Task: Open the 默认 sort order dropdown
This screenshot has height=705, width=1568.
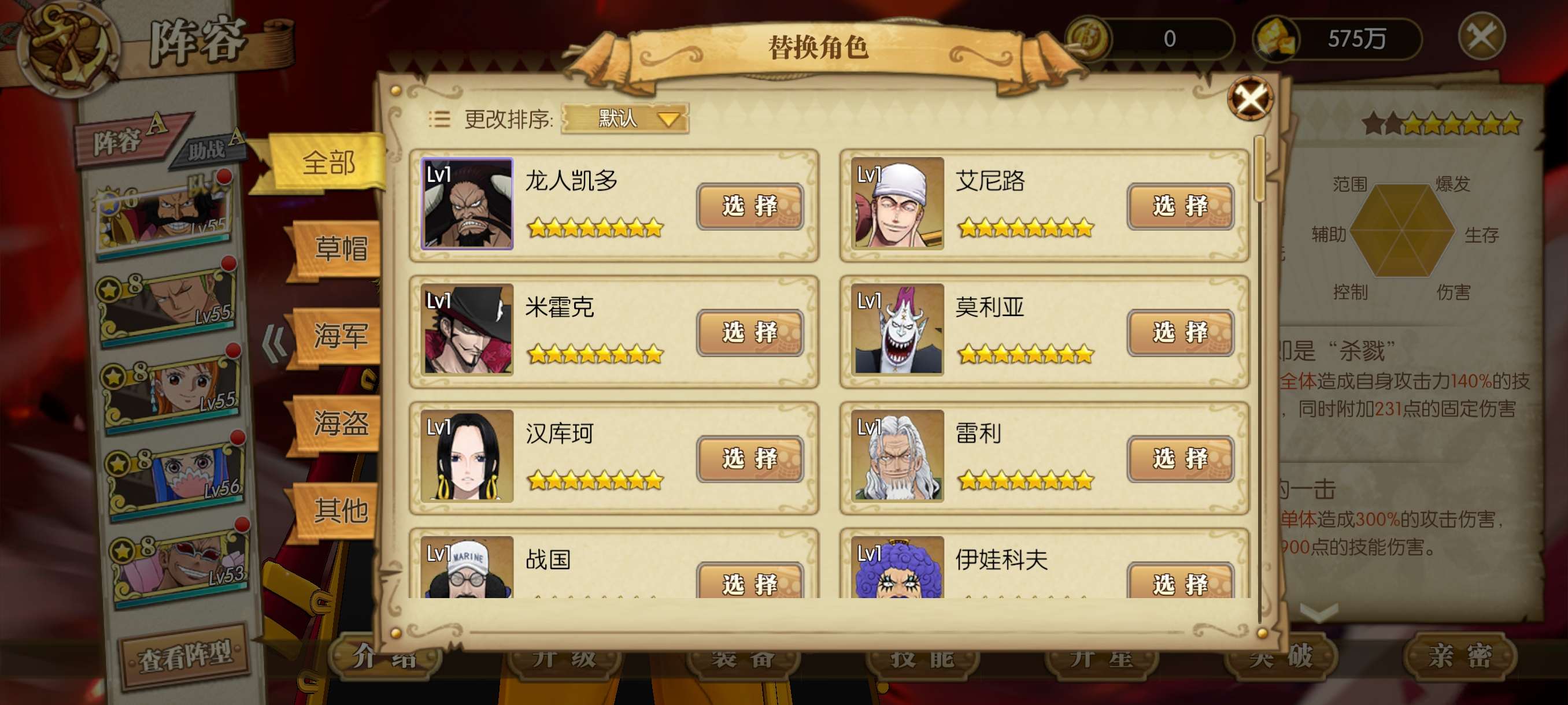Action: [625, 118]
